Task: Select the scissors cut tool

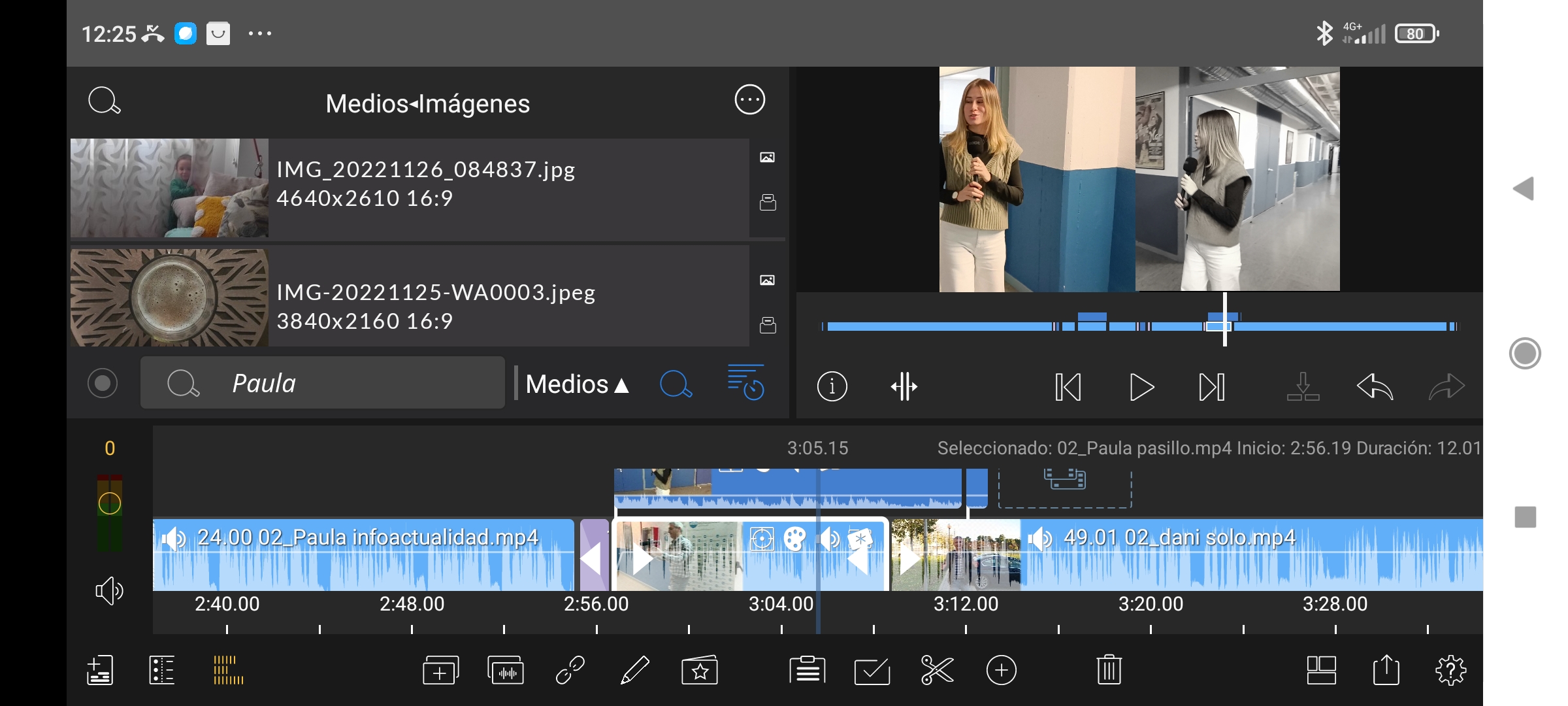Action: [937, 670]
